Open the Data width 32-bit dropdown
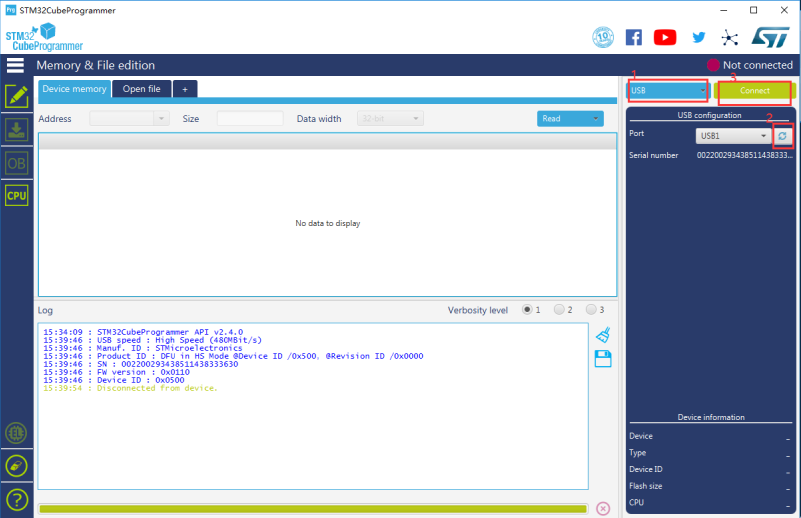The height and width of the screenshot is (518, 801). 390,119
